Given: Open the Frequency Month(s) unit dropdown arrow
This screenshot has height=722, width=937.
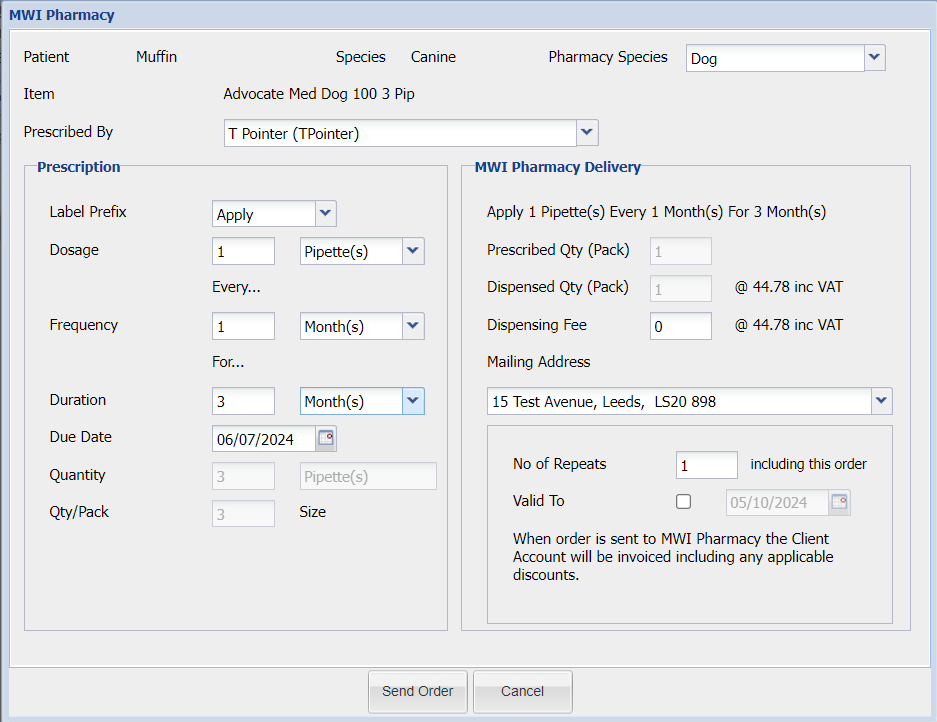Looking at the screenshot, I should pos(413,326).
